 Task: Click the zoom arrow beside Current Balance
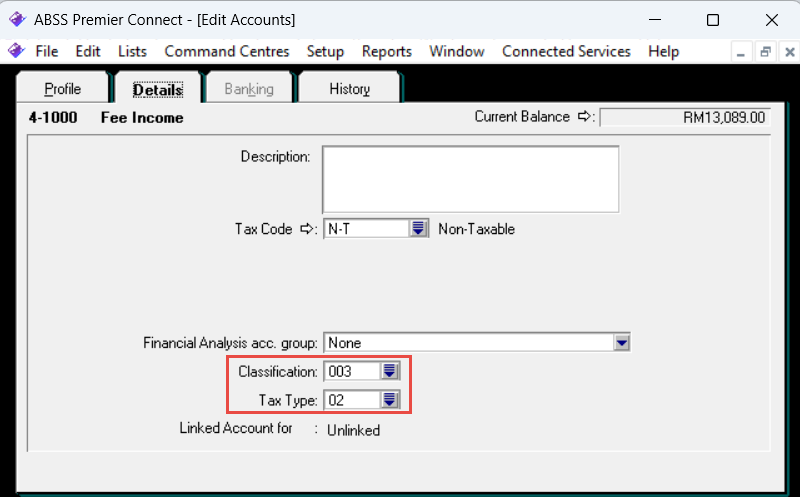coord(587,117)
